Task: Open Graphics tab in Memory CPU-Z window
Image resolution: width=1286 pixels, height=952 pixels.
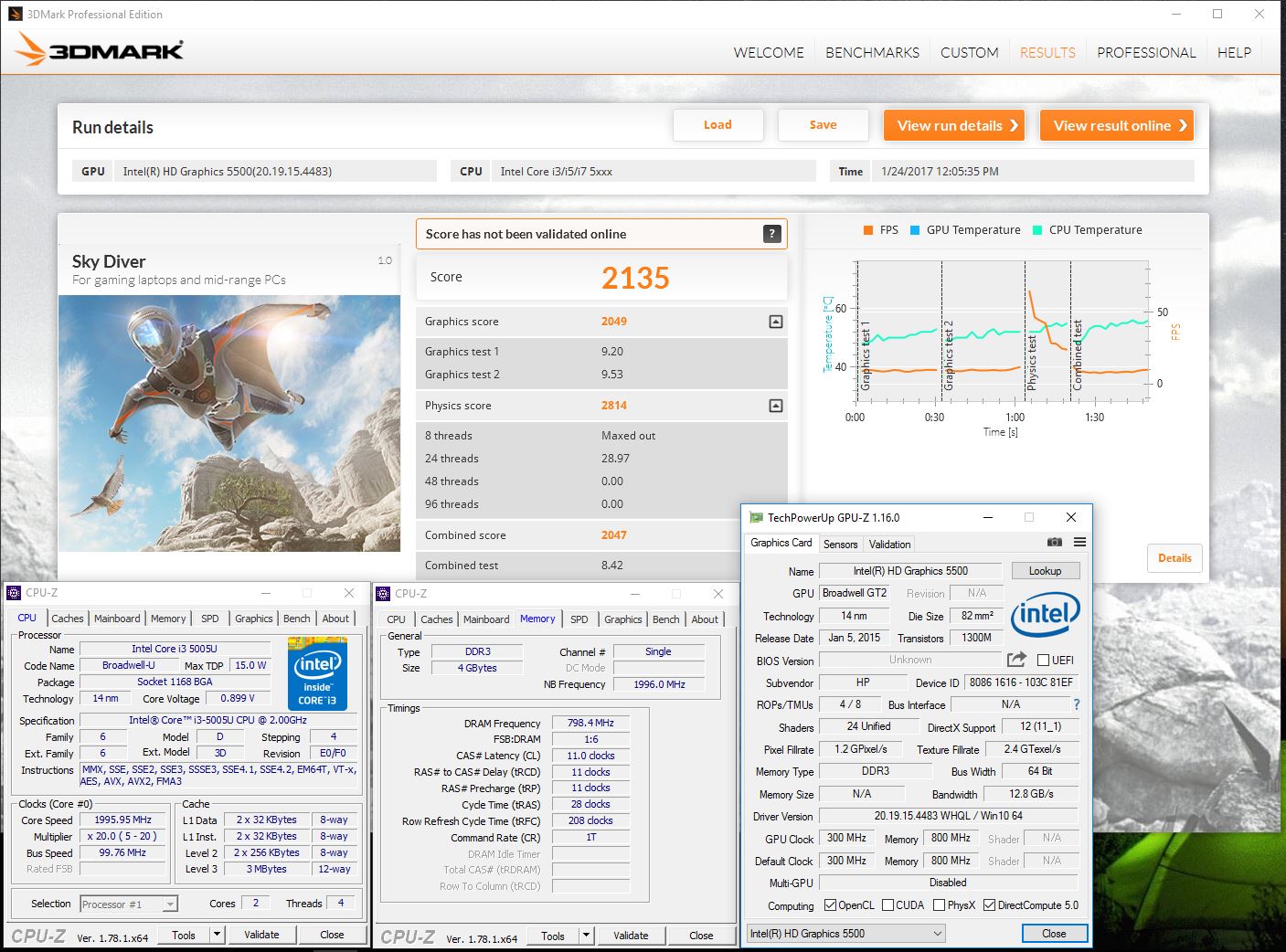Action: 622,619
